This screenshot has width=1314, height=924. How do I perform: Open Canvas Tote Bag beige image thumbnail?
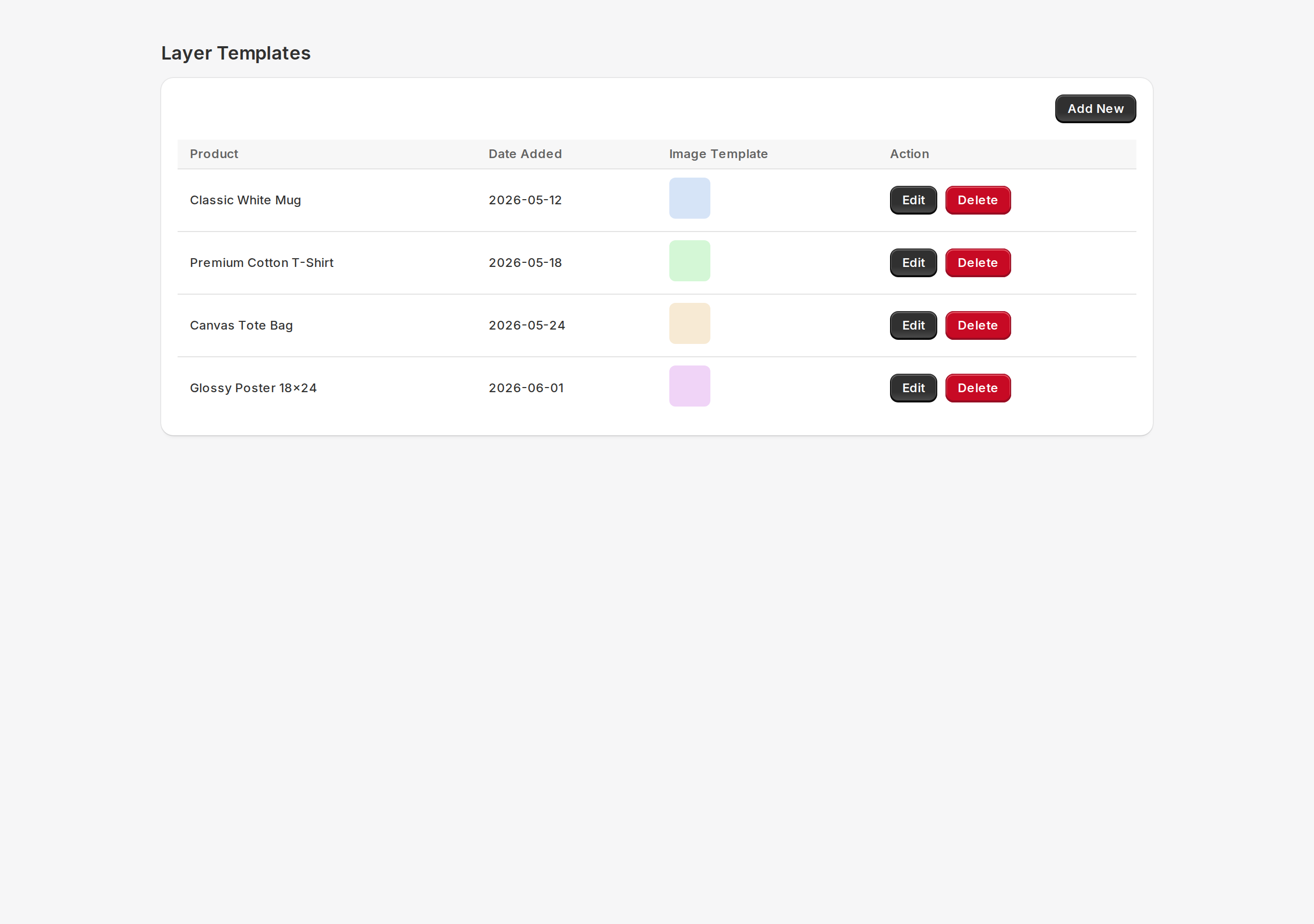coord(690,323)
